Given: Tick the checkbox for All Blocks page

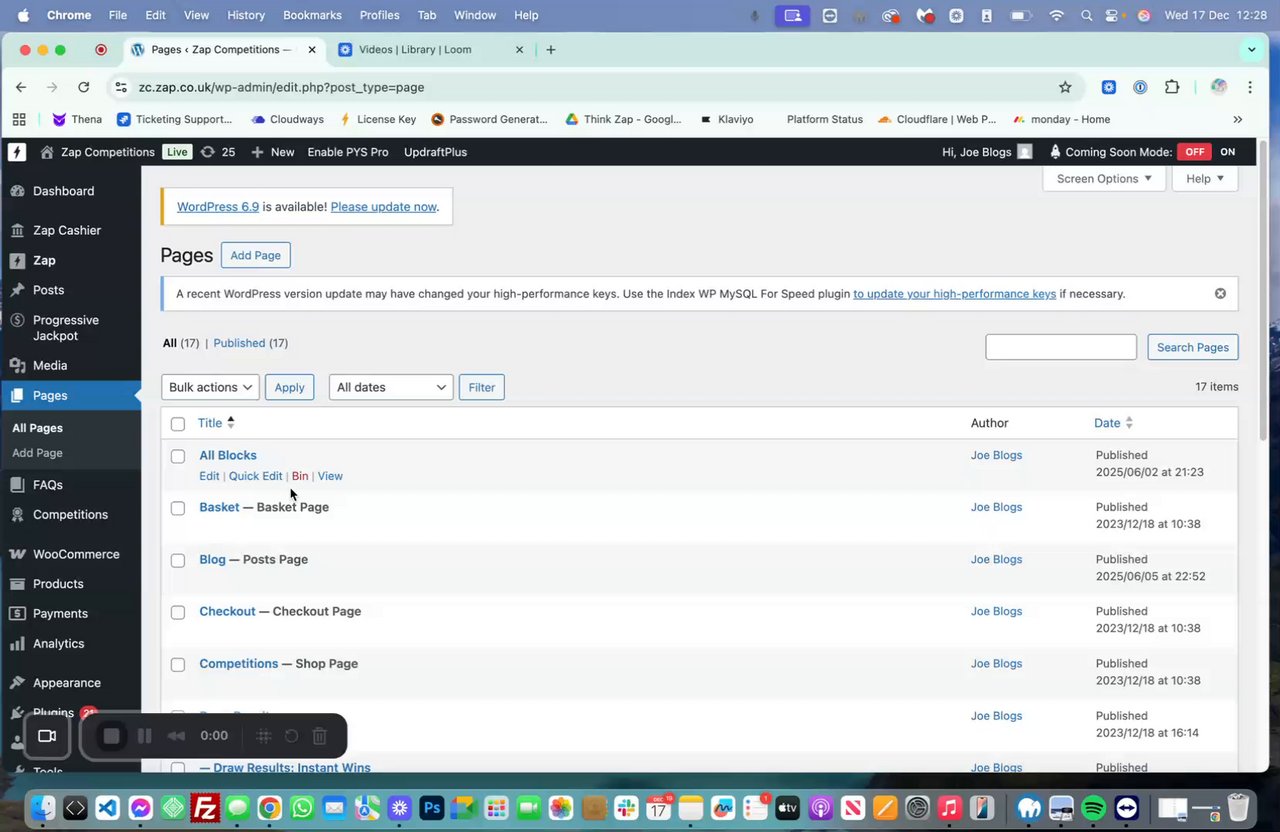Looking at the screenshot, I should (178, 456).
